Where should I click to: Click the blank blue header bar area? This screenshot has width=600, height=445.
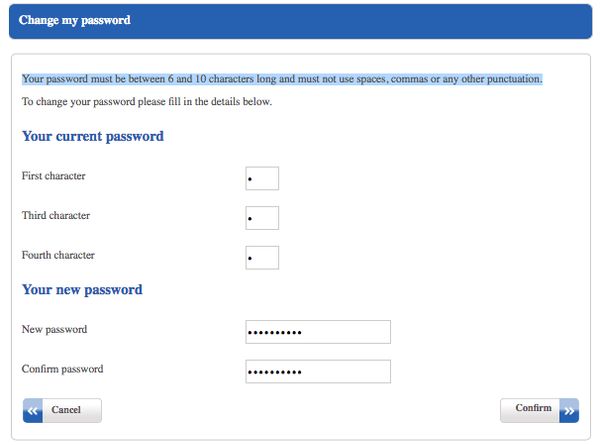click(380, 20)
